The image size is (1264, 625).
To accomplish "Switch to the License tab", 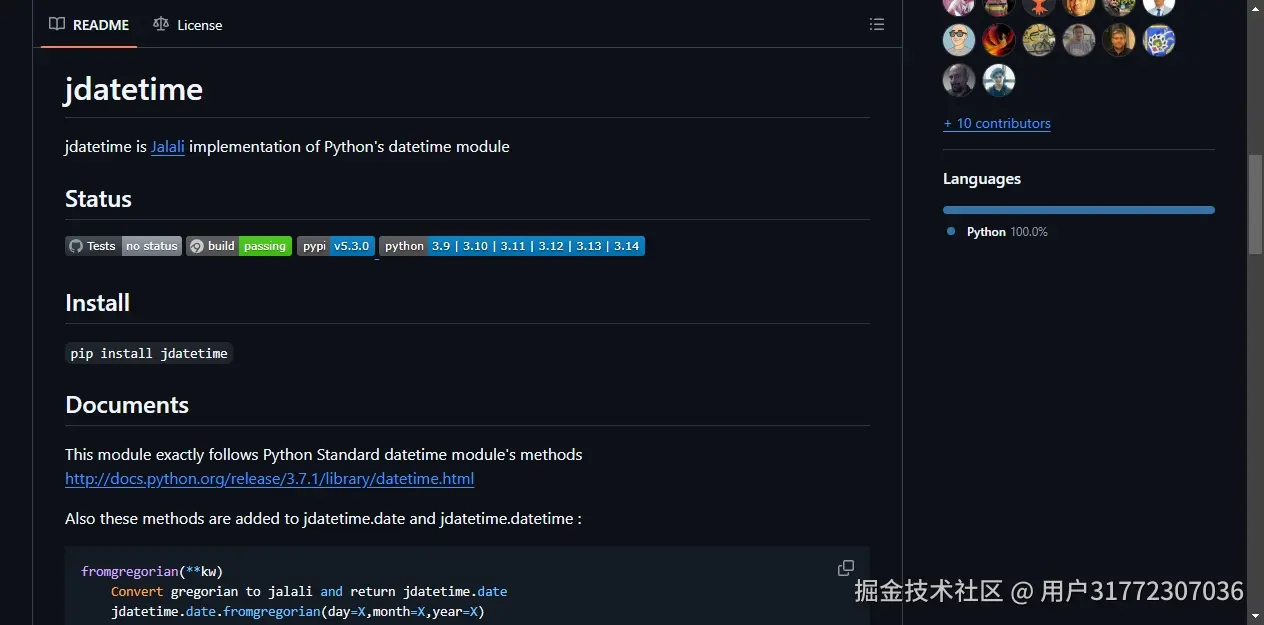I will point(188,24).
